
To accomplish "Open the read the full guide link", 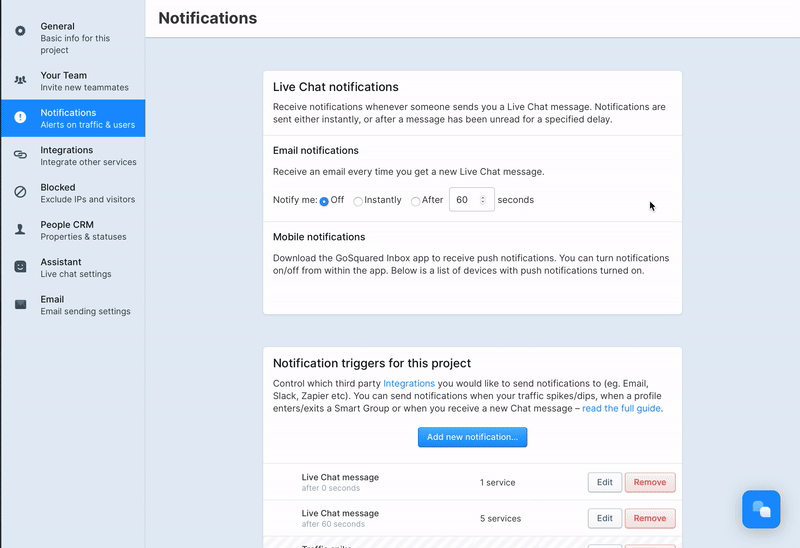I will pyautogui.click(x=621, y=408).
